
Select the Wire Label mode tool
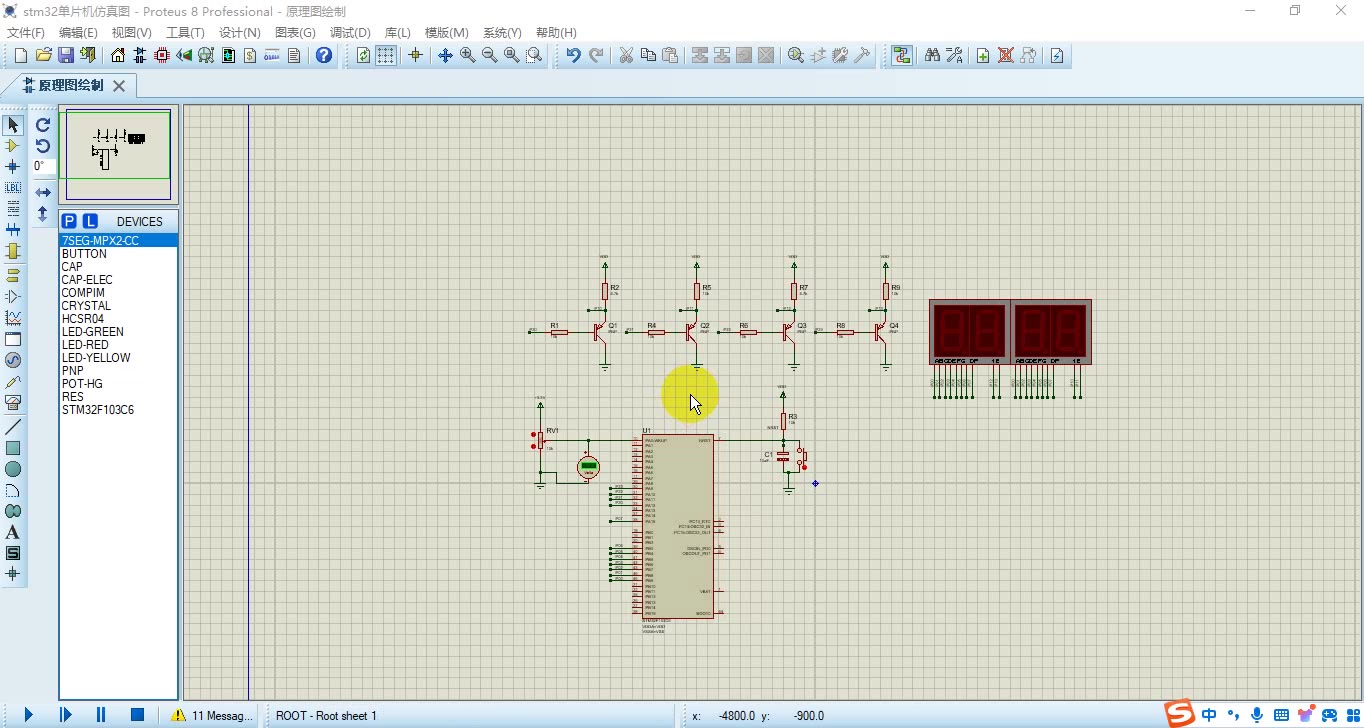13,188
